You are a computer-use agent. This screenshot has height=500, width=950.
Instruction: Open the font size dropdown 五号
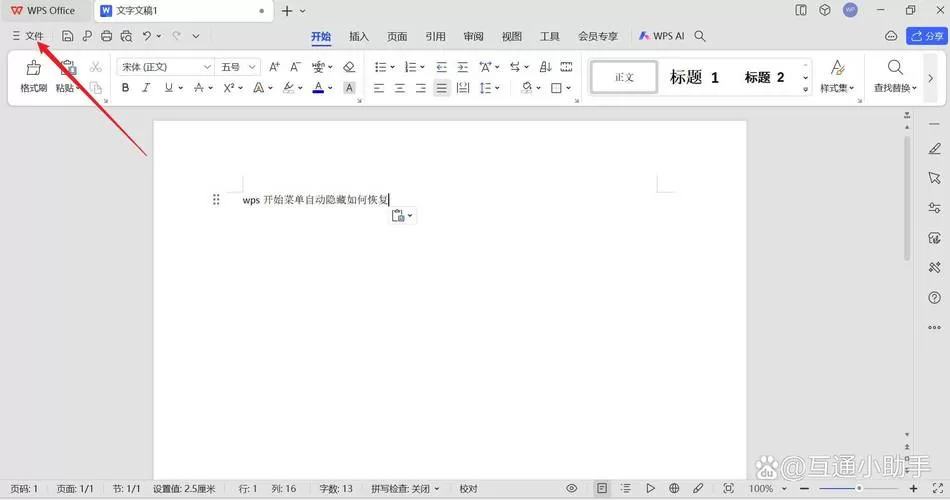(x=238, y=67)
